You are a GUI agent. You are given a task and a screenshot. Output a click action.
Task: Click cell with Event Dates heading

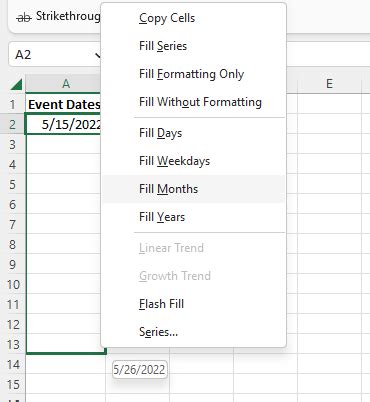pos(63,104)
